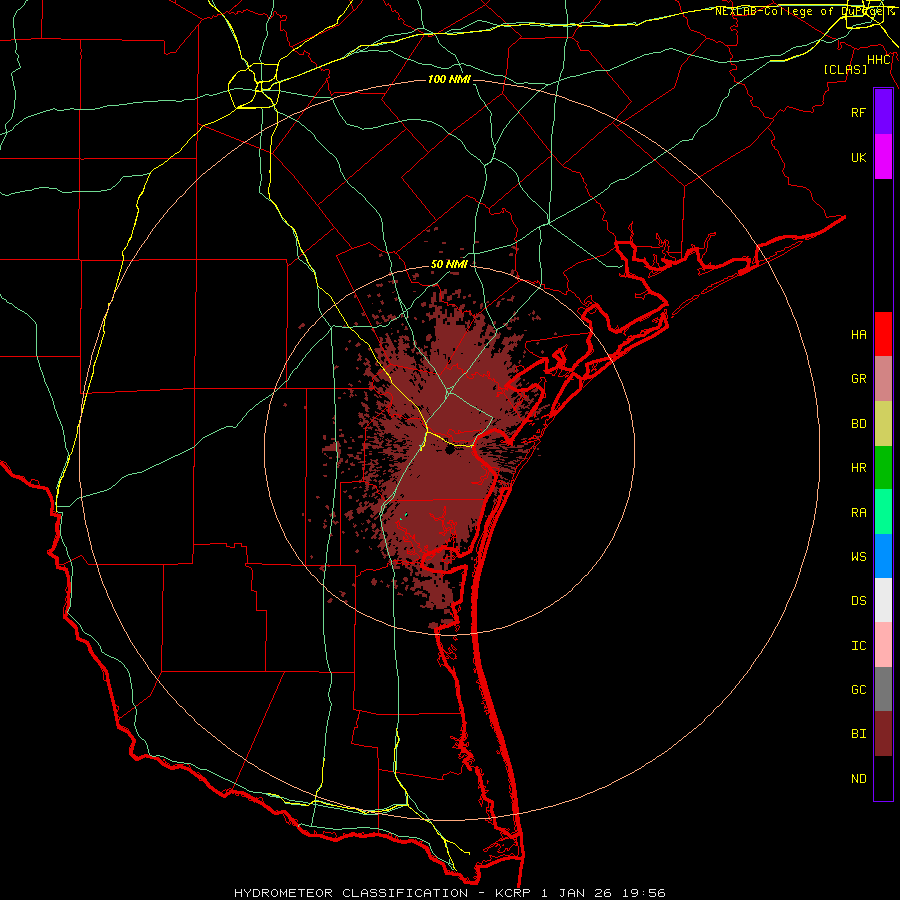The height and width of the screenshot is (900, 900).
Task: Click the ND legend label
Action: point(858,778)
